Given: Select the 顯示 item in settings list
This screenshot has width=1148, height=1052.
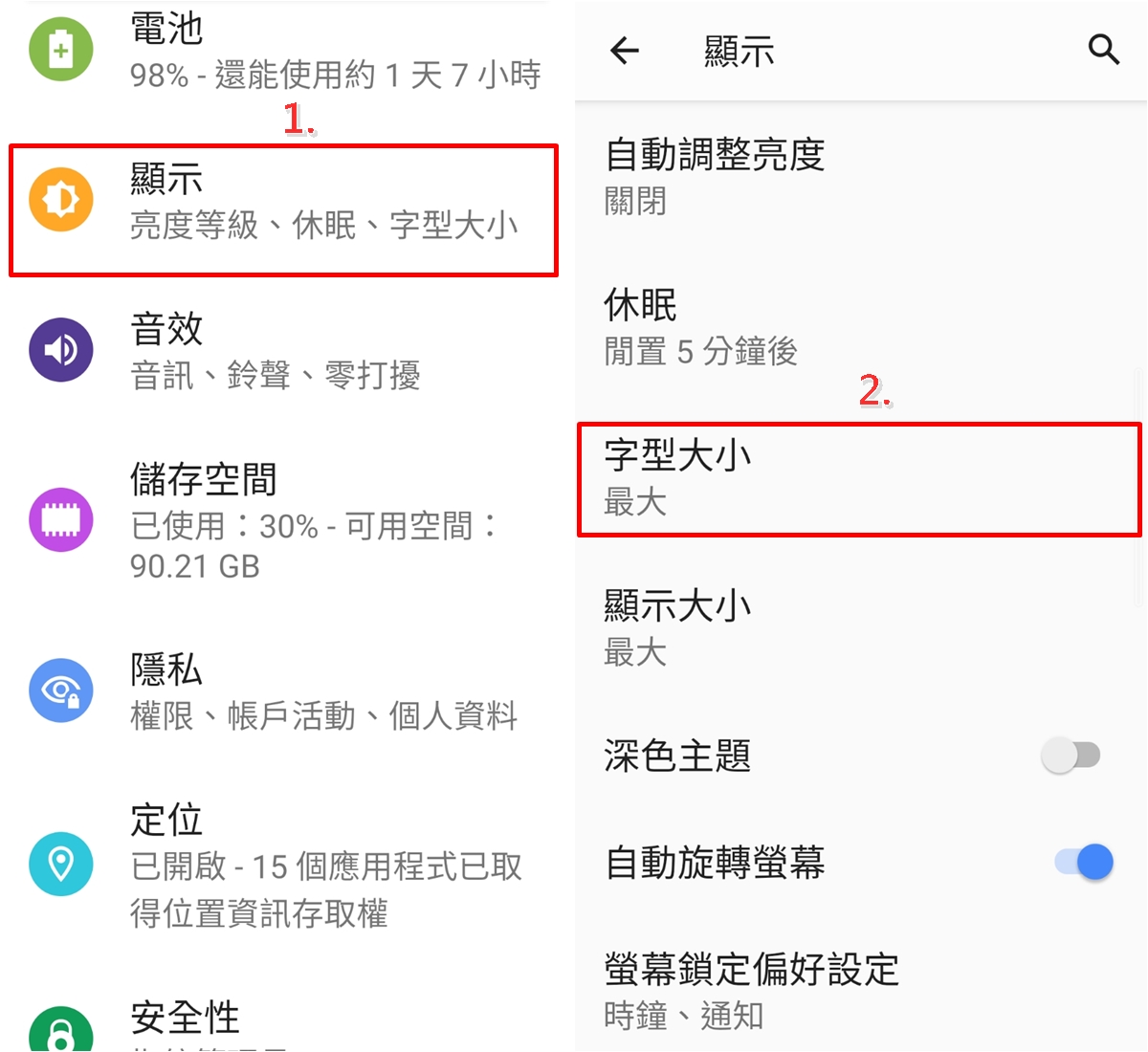Looking at the screenshot, I should click(x=283, y=210).
